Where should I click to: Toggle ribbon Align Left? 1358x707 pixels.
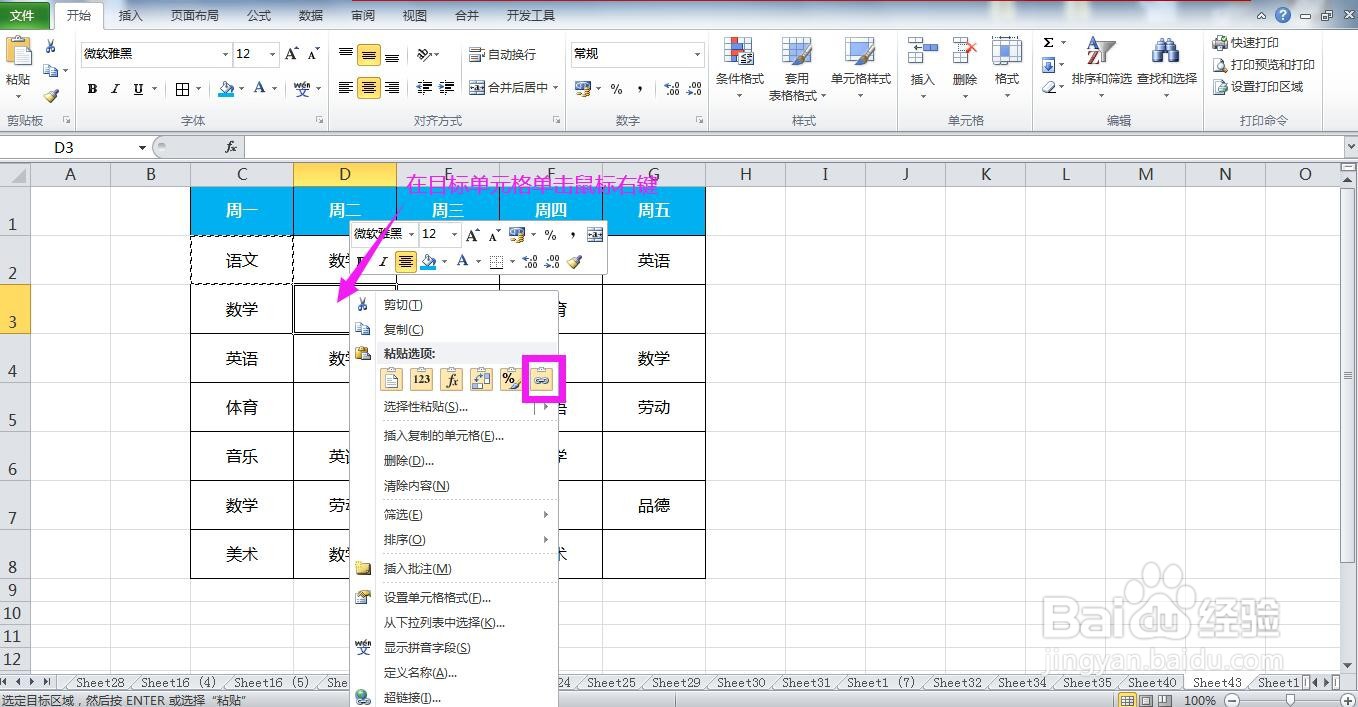coord(346,88)
